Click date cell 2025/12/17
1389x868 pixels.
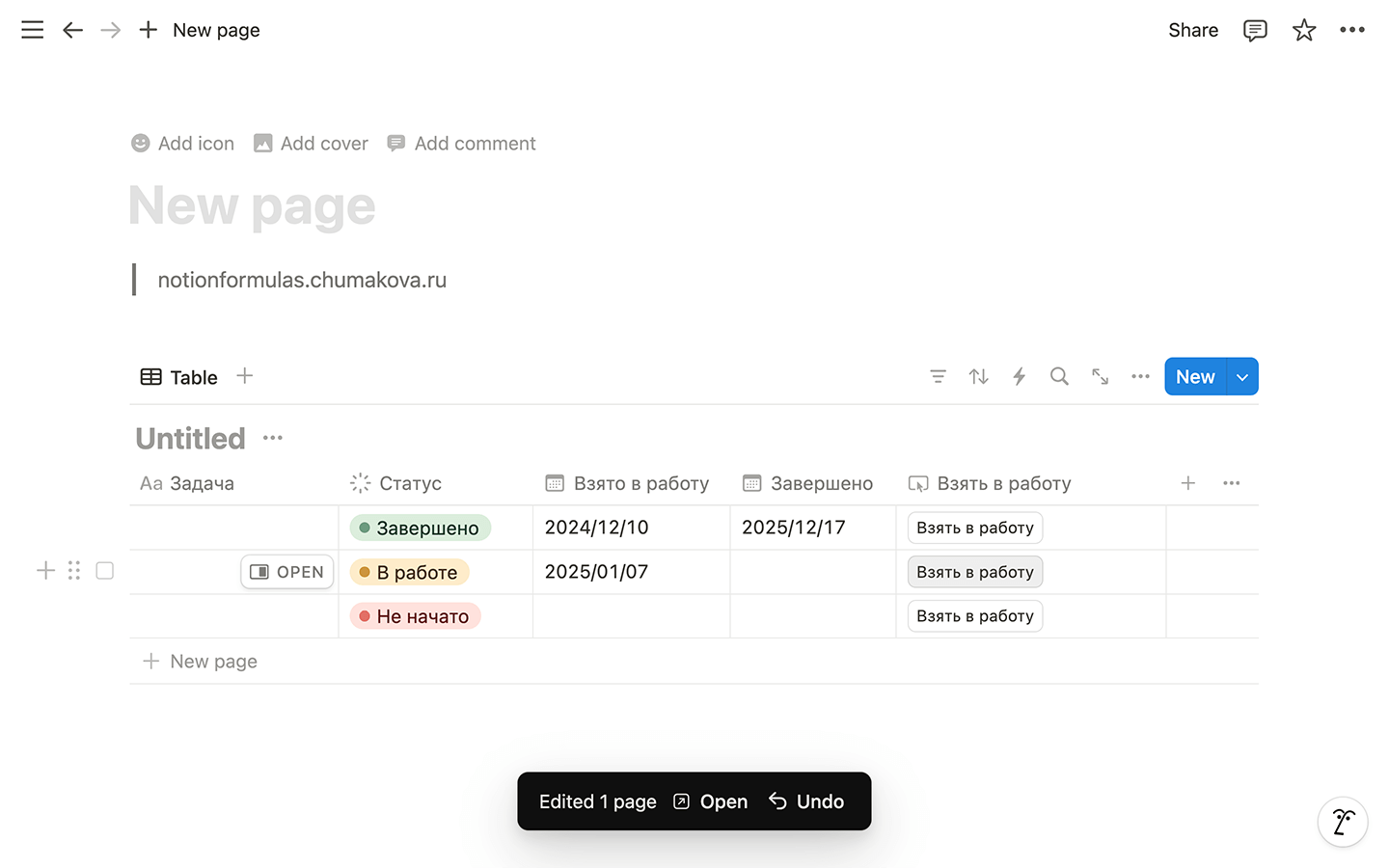794,528
